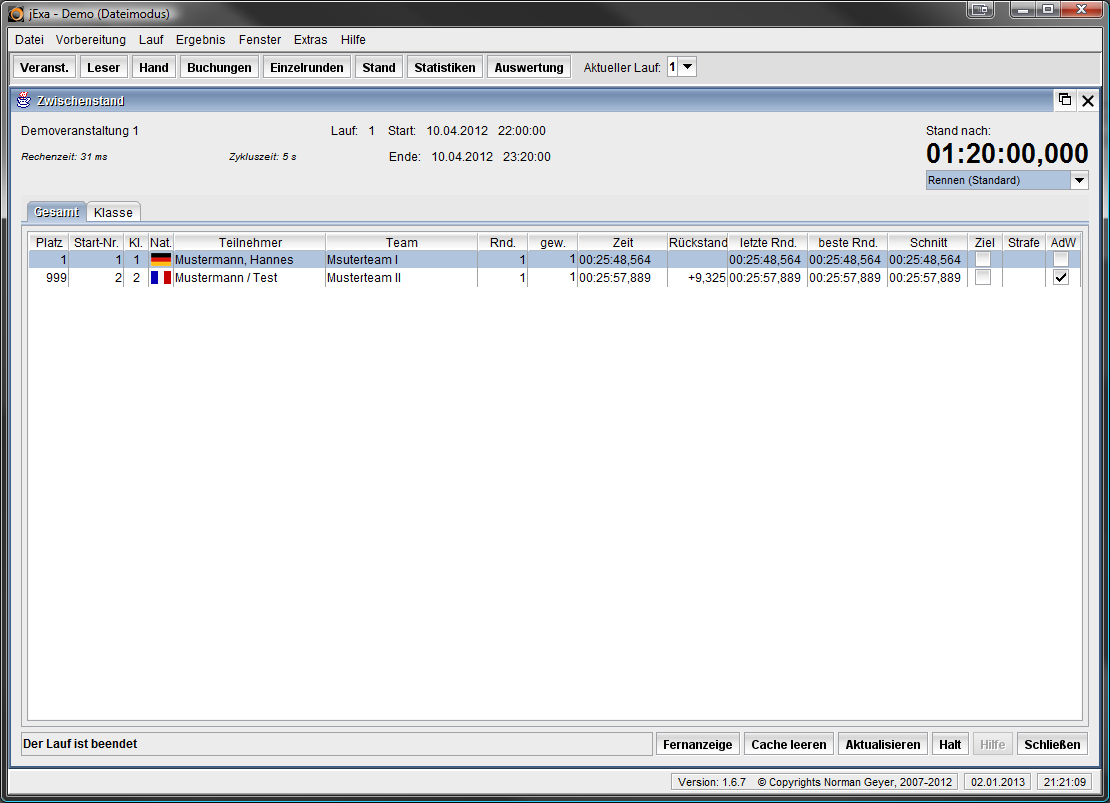Toggle Ziel checkbox for Mustermann / Test
Viewport: 1110px width, 803px height.
point(983,278)
